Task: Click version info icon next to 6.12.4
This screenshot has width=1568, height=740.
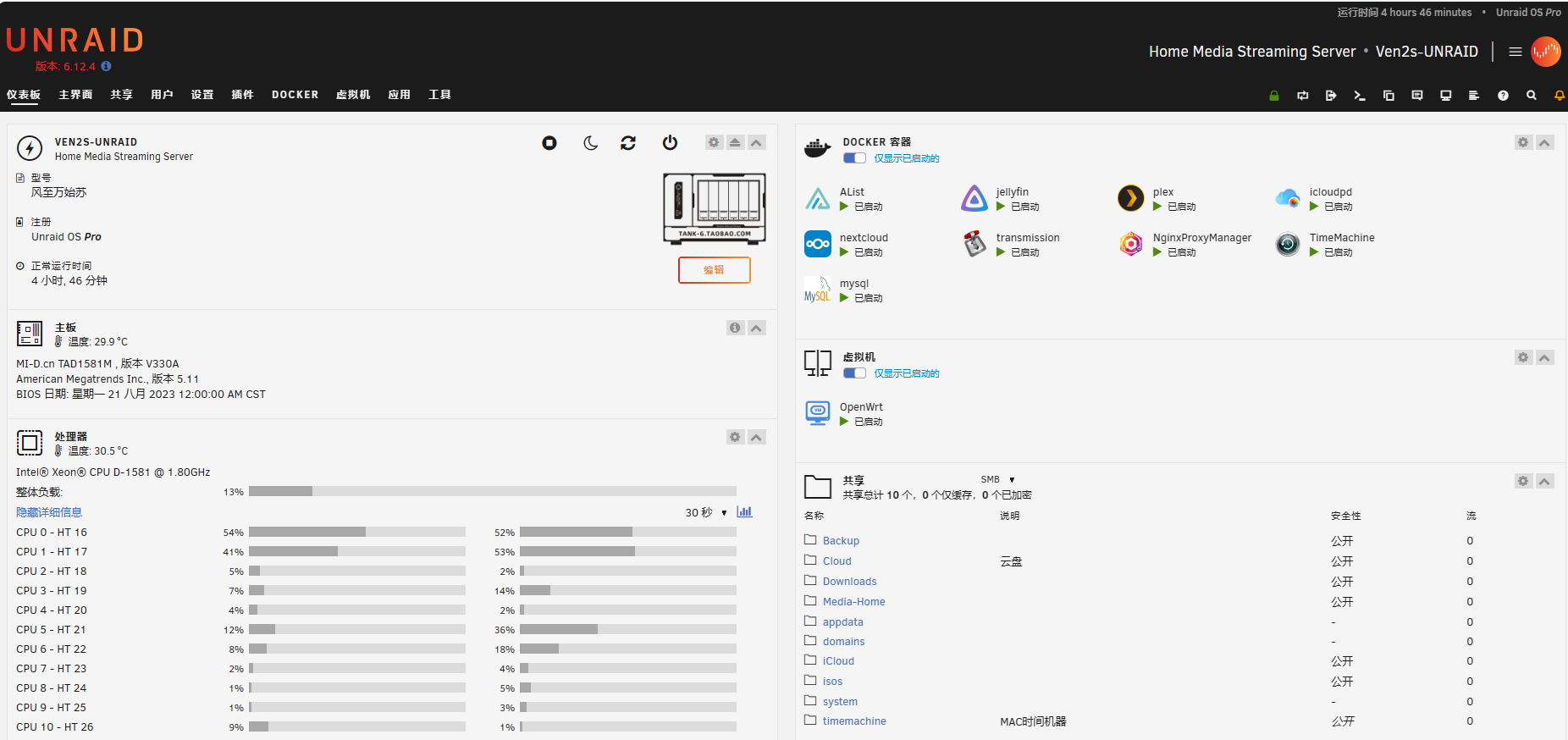Action: coord(106,66)
